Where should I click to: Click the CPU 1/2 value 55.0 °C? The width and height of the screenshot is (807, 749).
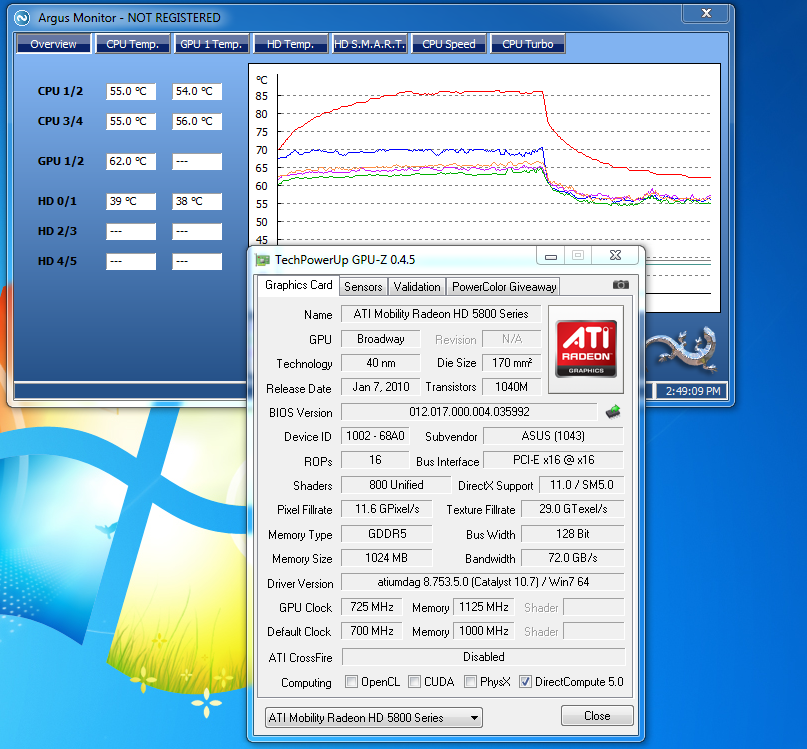coord(131,91)
